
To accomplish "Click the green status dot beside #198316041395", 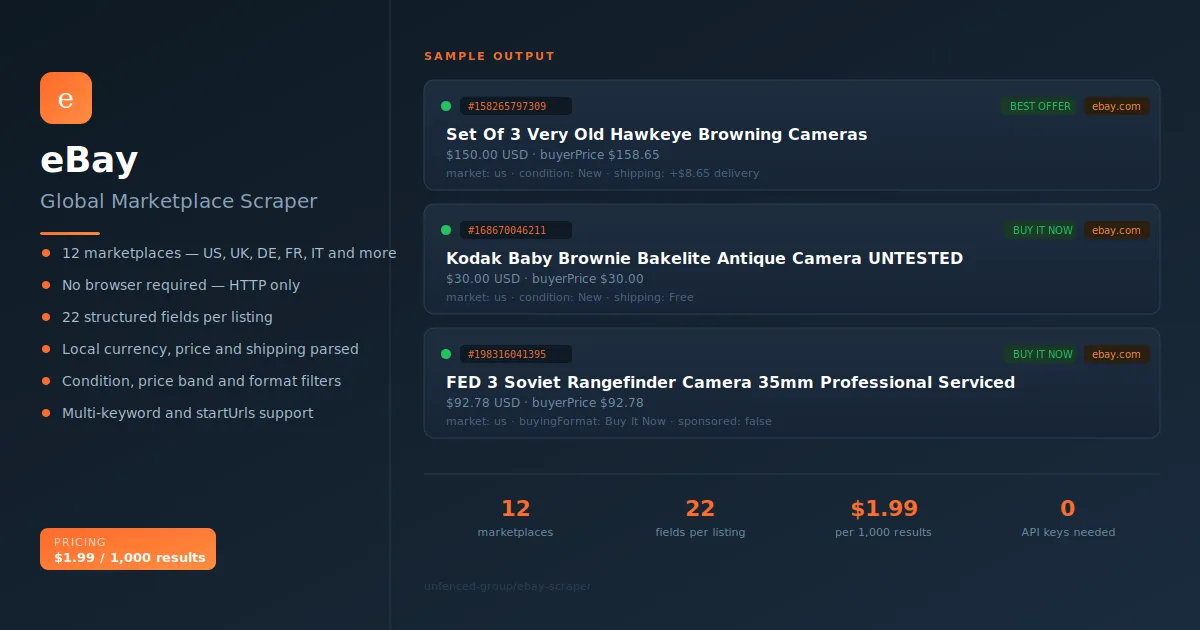I will (x=446, y=354).
